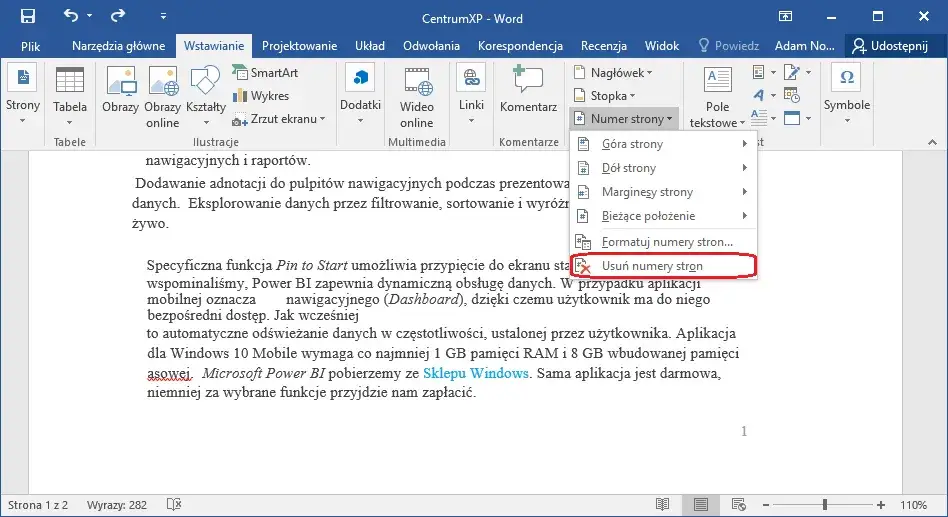Click Numer strony dropdown button

point(623,119)
